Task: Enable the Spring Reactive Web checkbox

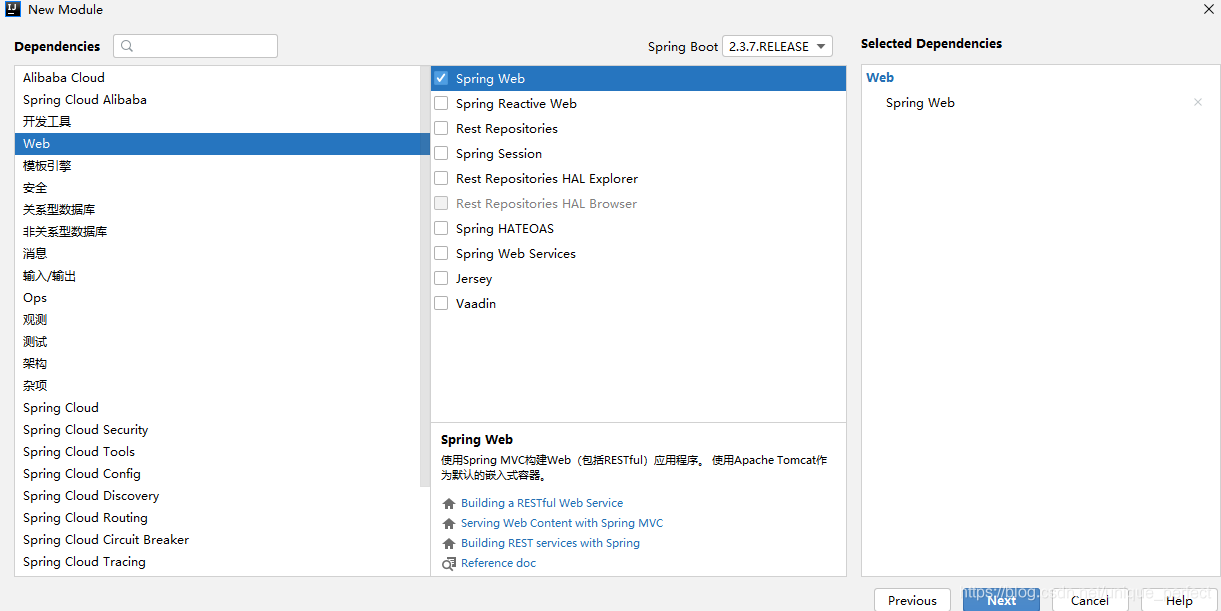Action: [x=441, y=103]
